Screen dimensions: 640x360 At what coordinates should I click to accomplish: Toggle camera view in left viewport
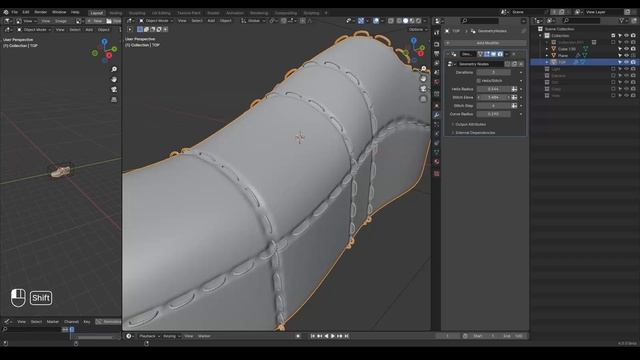click(114, 89)
